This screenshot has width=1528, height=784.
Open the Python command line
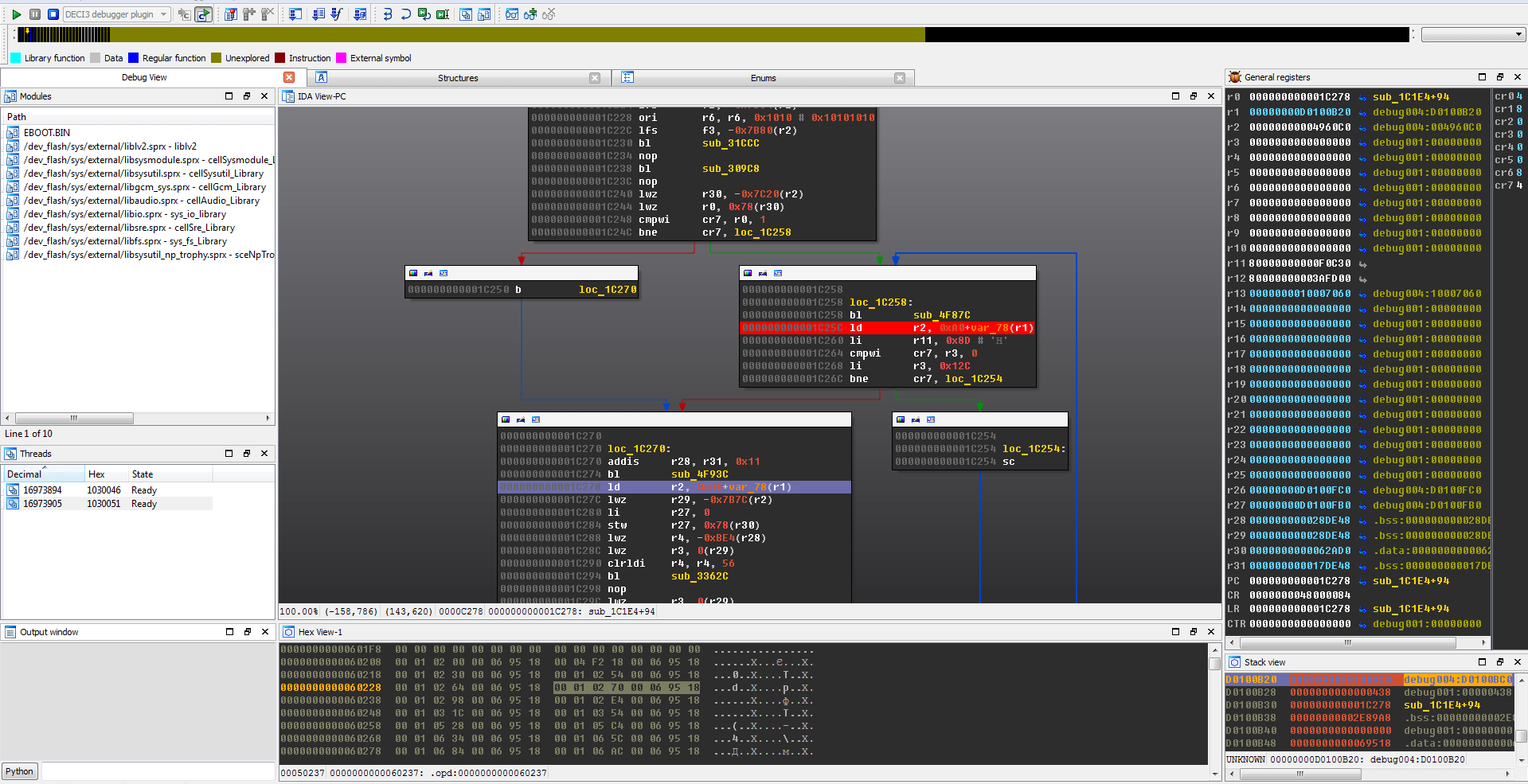tap(19, 770)
